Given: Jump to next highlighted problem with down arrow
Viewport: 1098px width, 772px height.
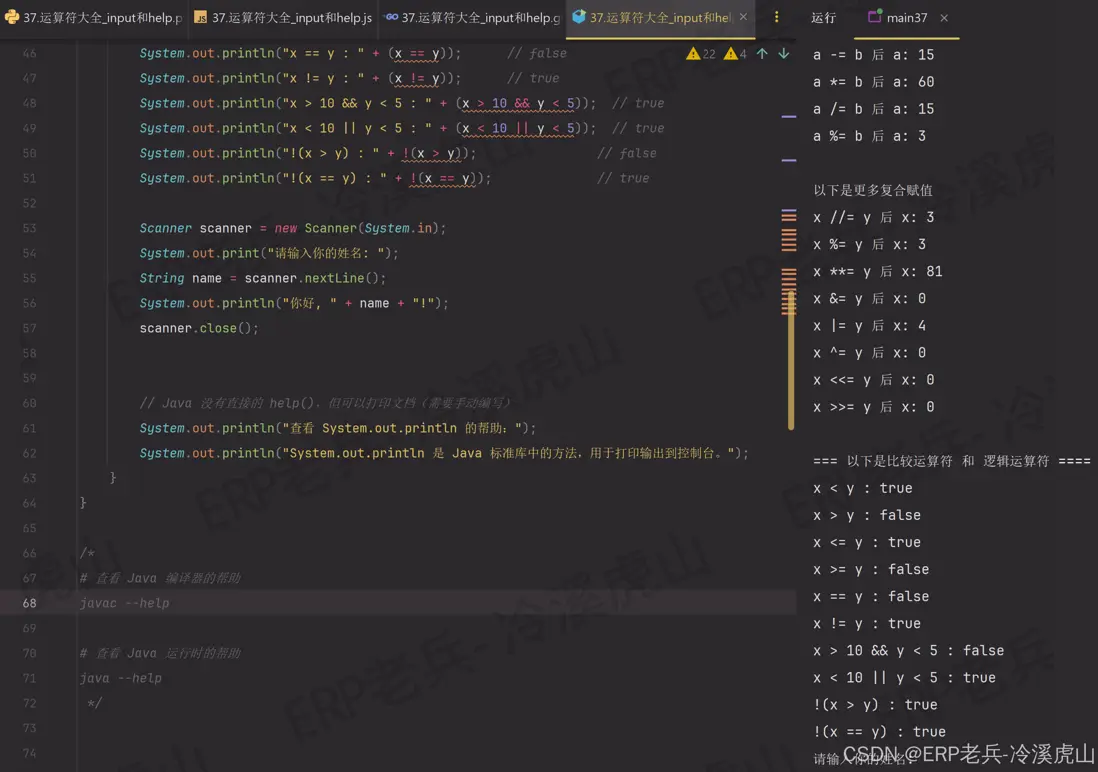Looking at the screenshot, I should point(783,54).
